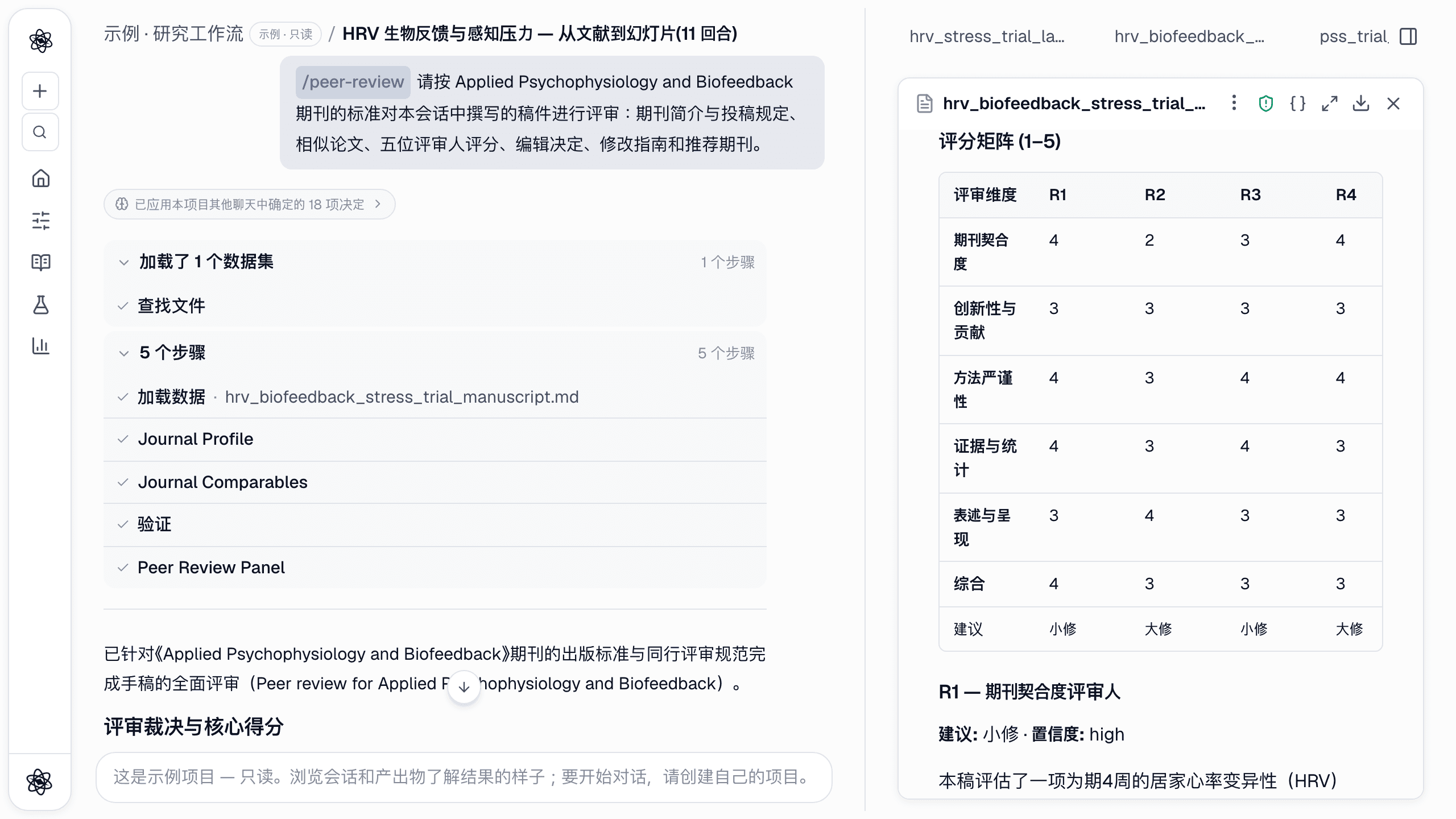The image size is (1456, 819).
Task: Open the flask experiments icon in sidebar
Action: coord(40,304)
